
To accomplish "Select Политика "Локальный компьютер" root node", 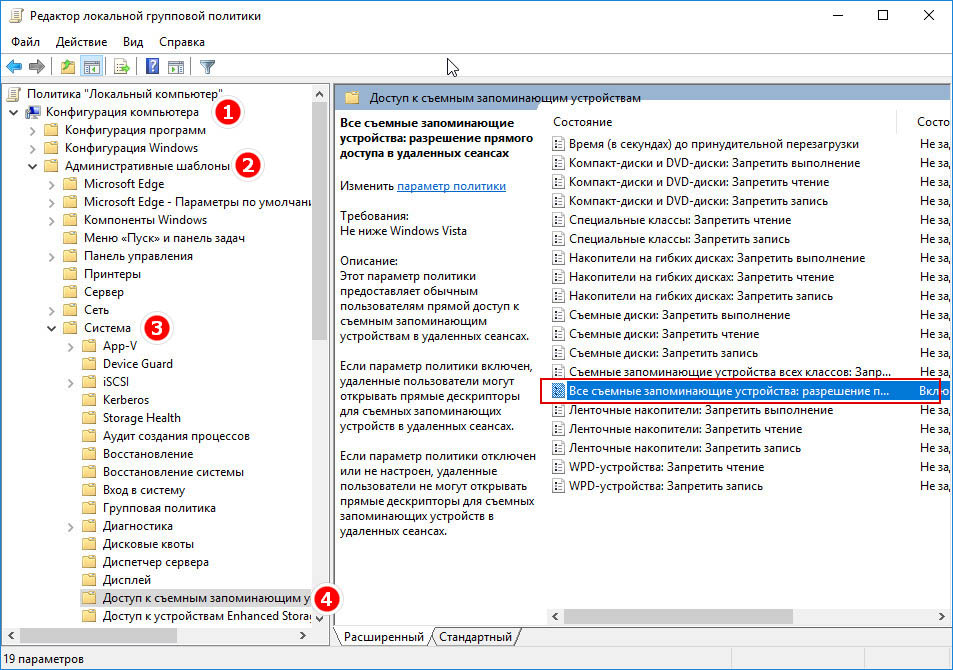I will click(125, 94).
